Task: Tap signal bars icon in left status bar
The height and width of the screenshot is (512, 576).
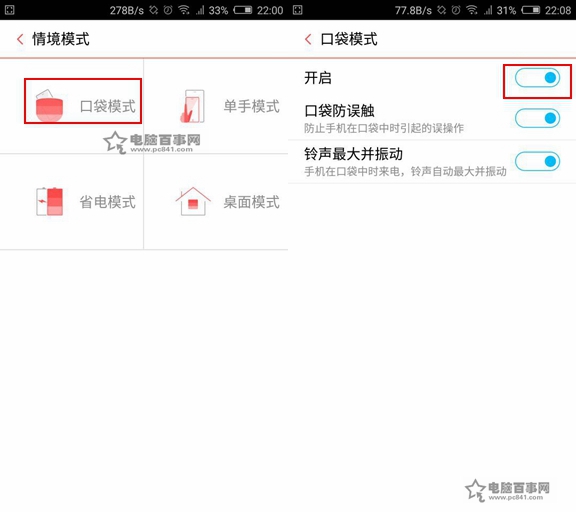Action: (x=200, y=10)
